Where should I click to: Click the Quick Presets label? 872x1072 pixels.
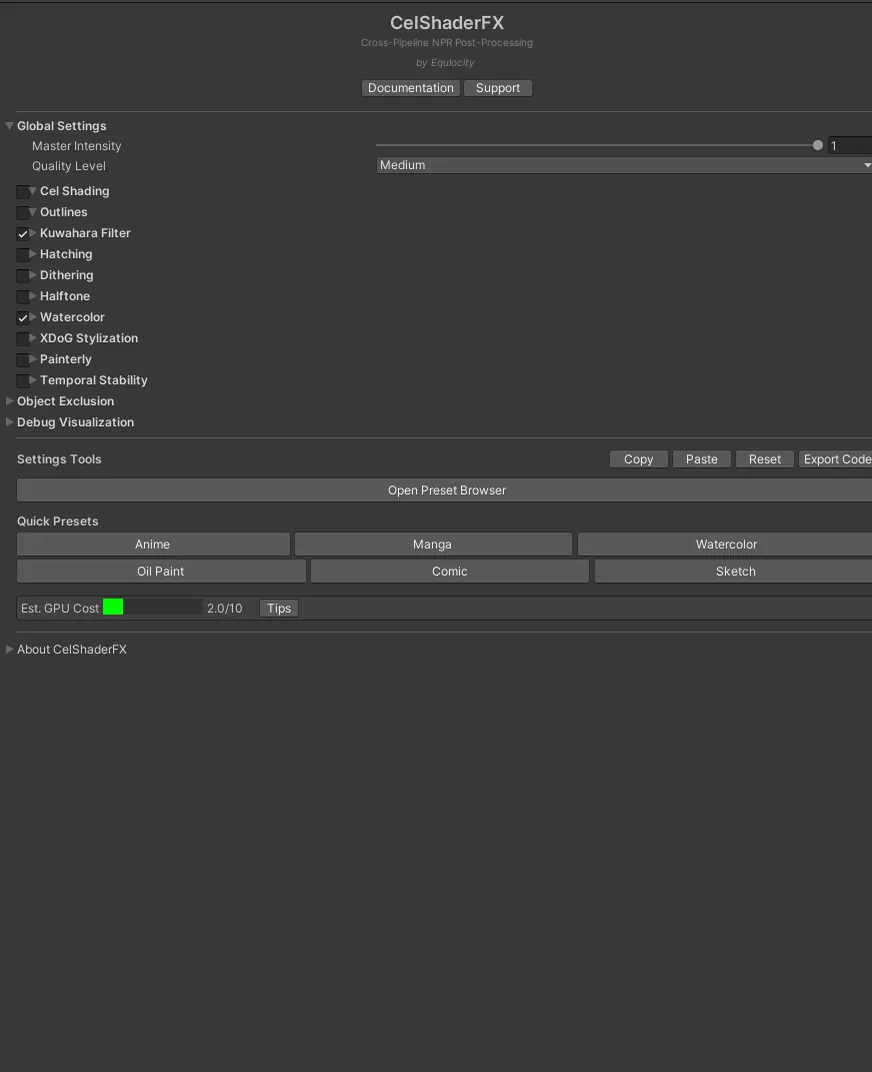(57, 521)
